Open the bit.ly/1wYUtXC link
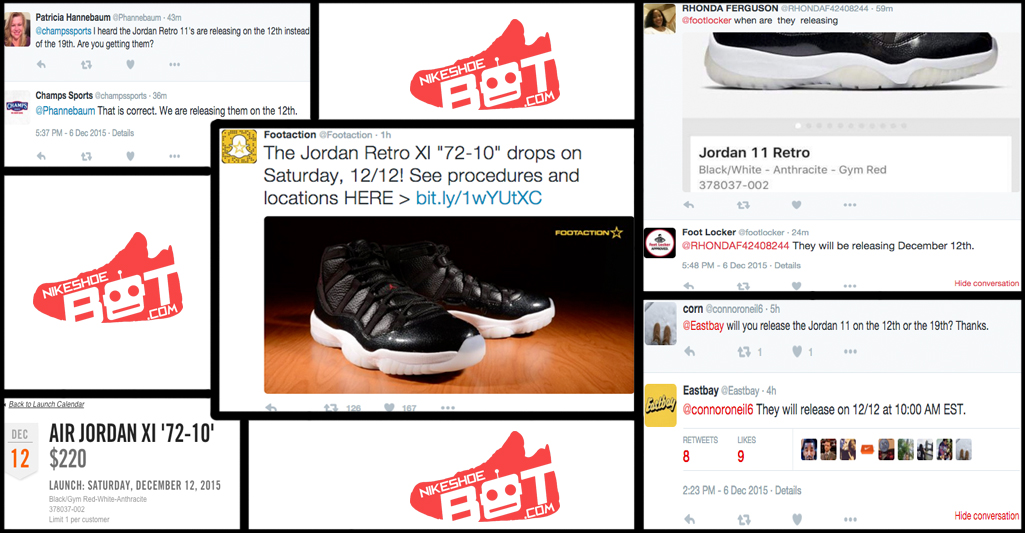 [x=479, y=198]
